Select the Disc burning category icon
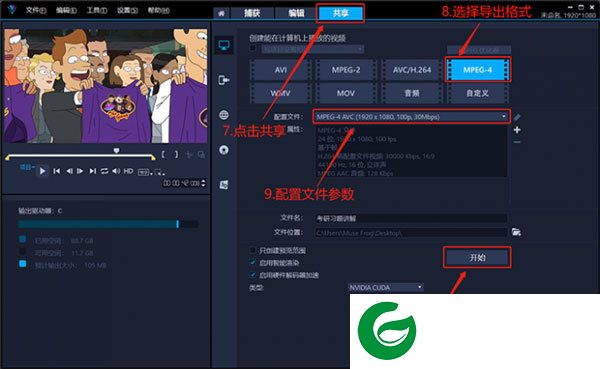Screen dimensions: 600x369 224,150
